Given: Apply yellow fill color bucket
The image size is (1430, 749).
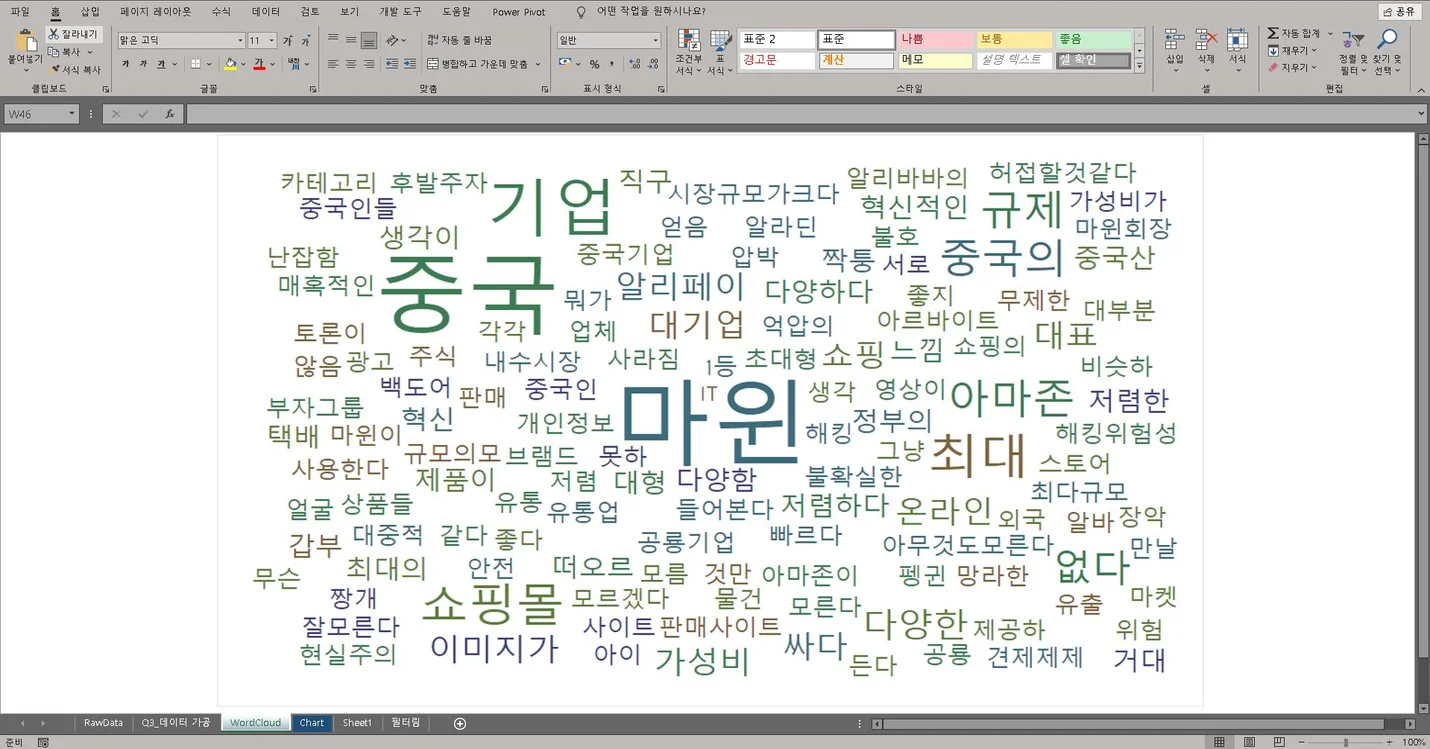Looking at the screenshot, I should coord(230,64).
